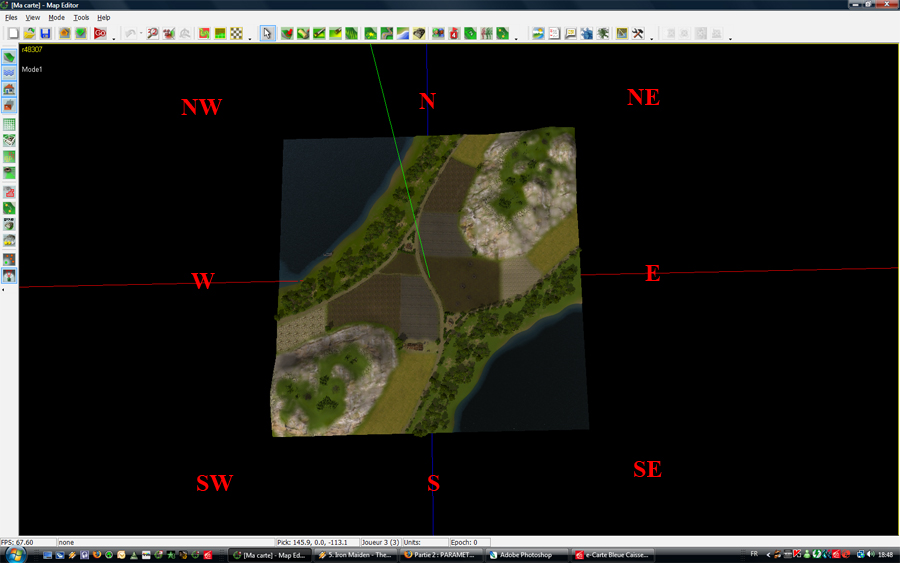Toggle the bottom highlighted red marker sidebar button

[x=9, y=276]
